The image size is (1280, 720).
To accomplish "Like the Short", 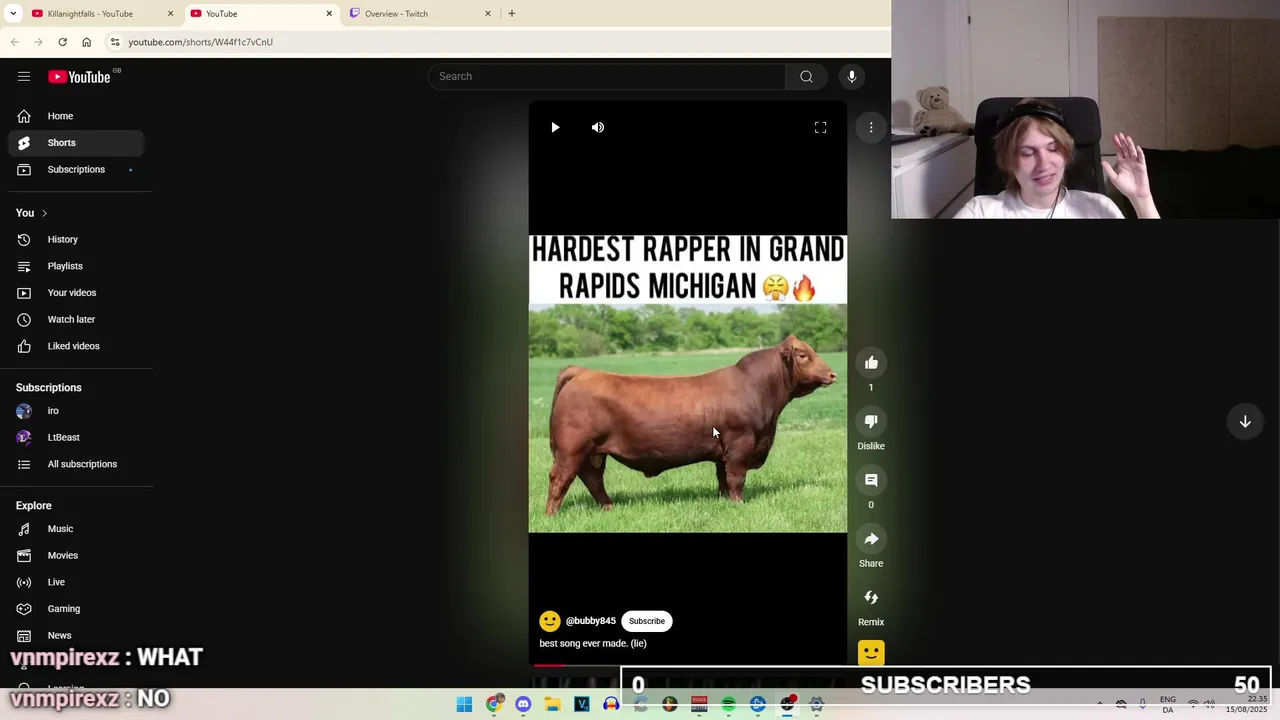I will [871, 363].
